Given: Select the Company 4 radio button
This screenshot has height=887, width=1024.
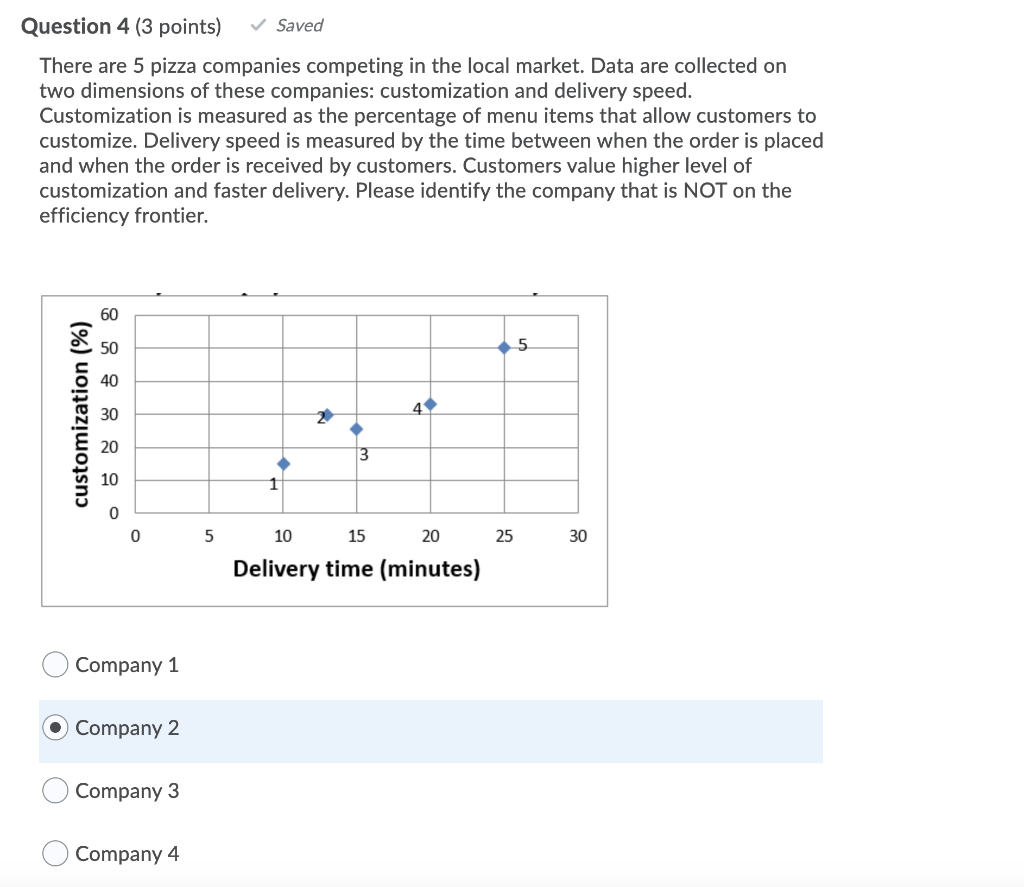Looking at the screenshot, I should [55, 853].
